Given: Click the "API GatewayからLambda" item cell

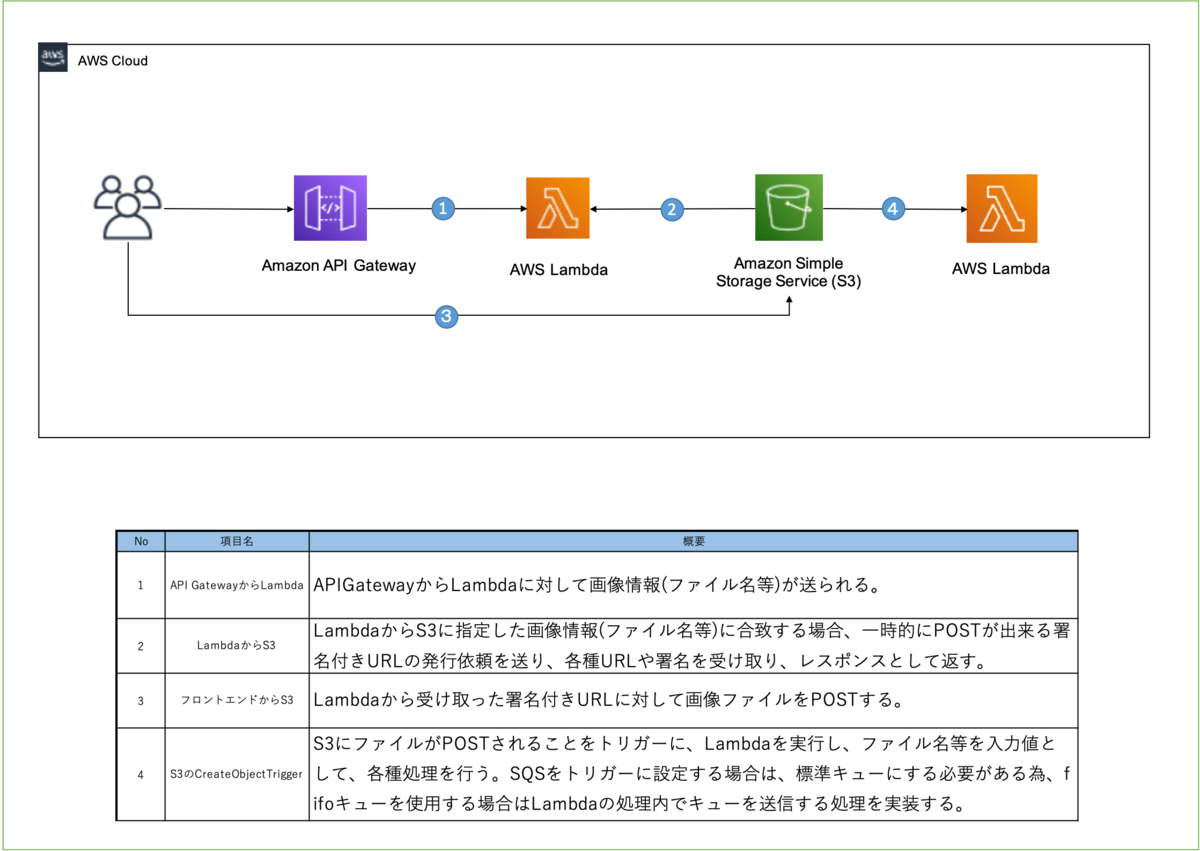Looking at the screenshot, I should click(237, 585).
